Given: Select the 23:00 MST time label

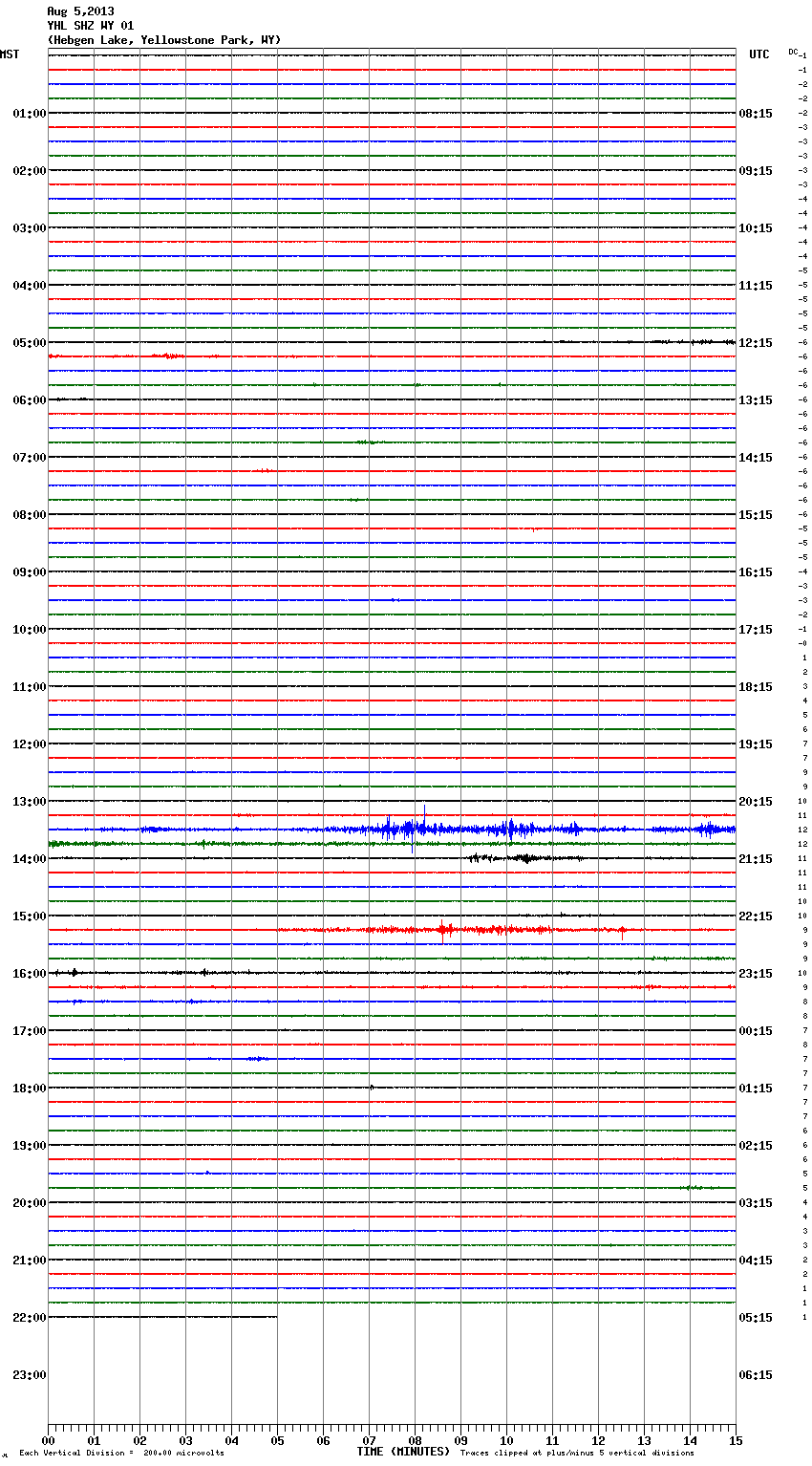Looking at the screenshot, I should [30, 1375].
